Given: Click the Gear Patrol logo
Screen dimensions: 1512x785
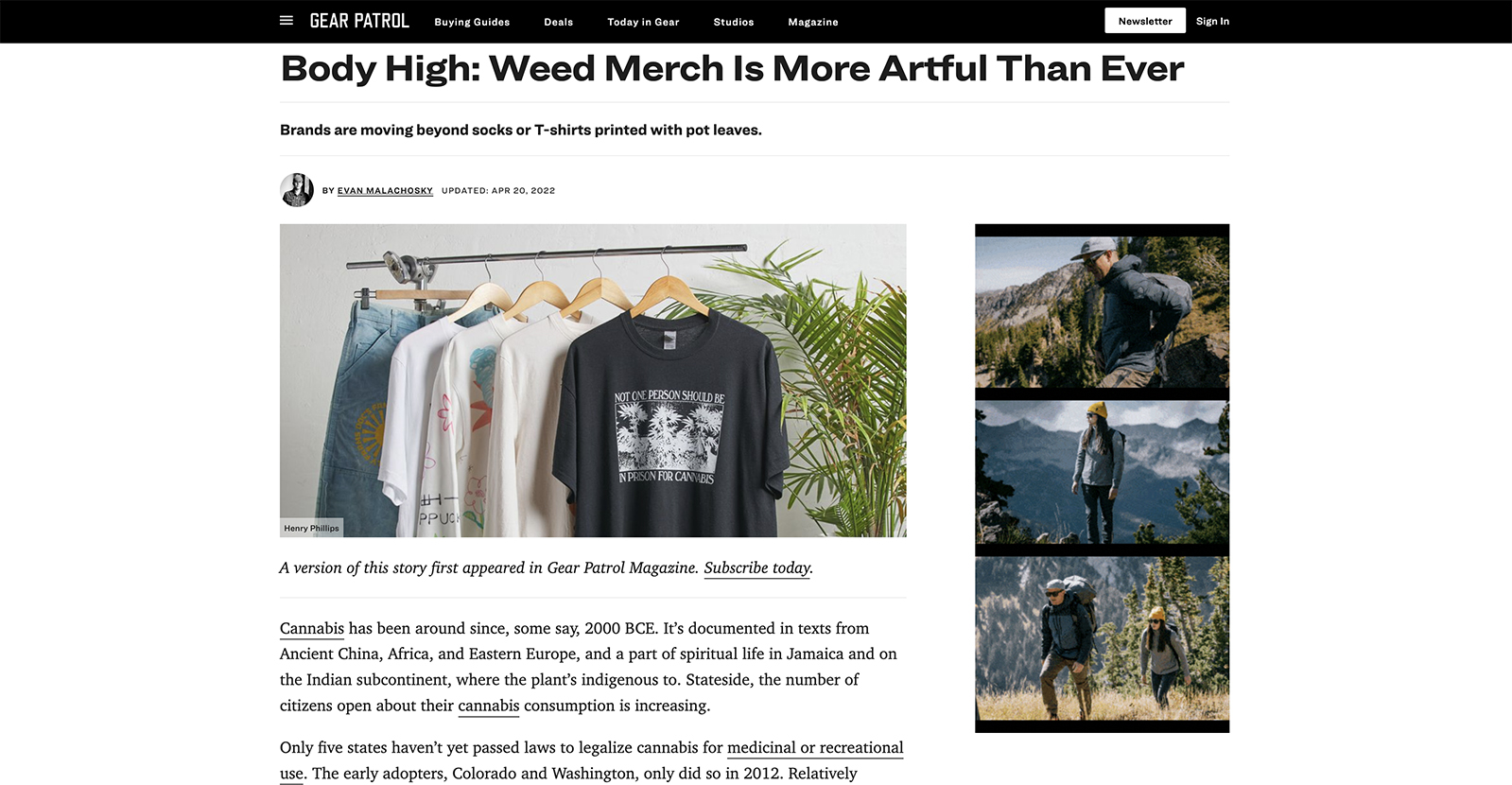Looking at the screenshot, I should coord(359,21).
